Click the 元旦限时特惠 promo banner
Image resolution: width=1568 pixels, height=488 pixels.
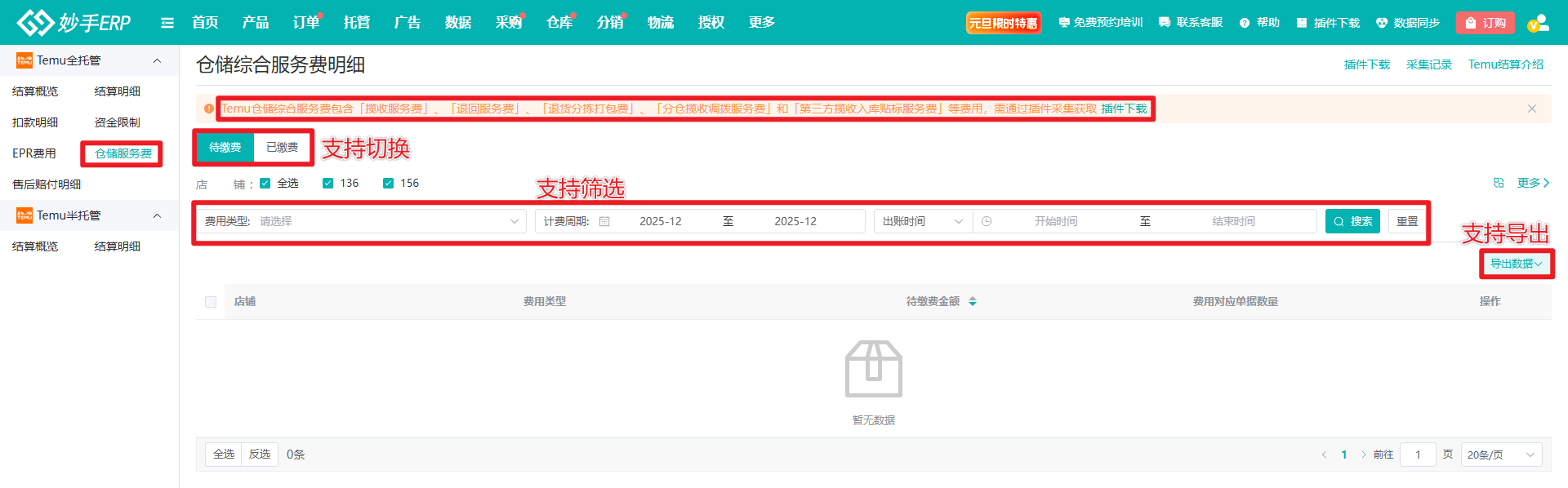(x=1003, y=23)
